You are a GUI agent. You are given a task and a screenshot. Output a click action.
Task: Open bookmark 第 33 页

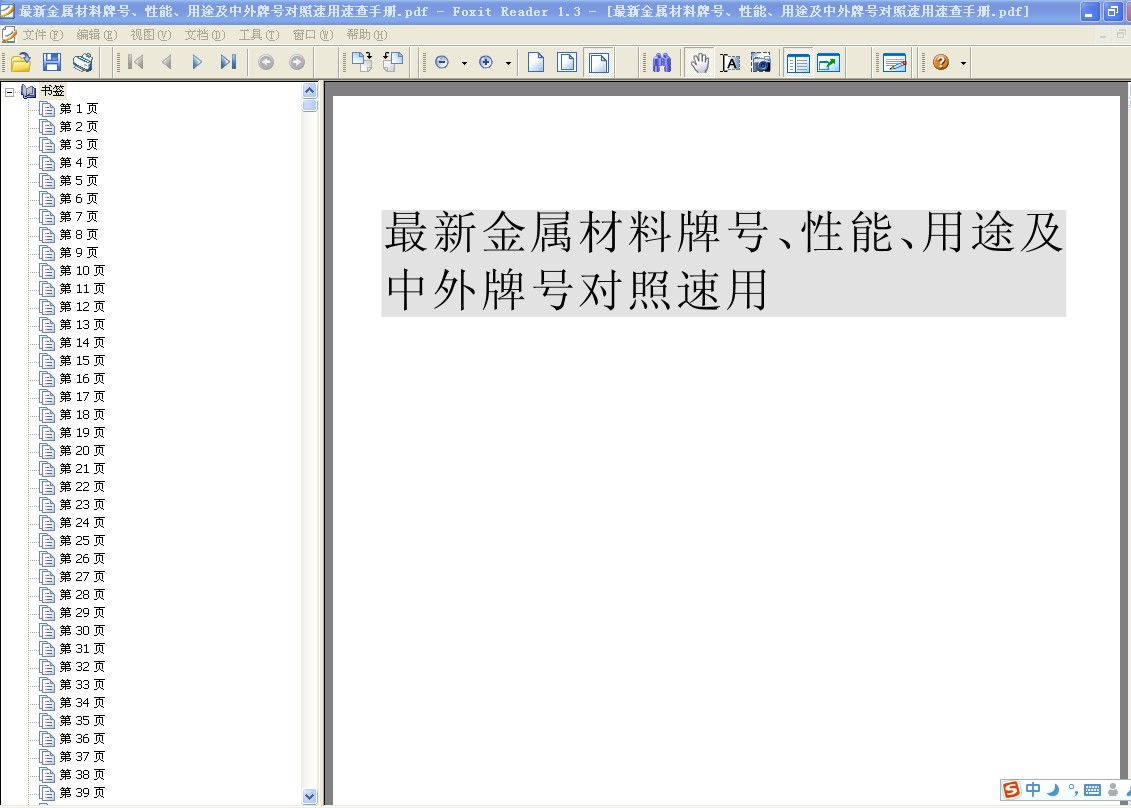82,685
